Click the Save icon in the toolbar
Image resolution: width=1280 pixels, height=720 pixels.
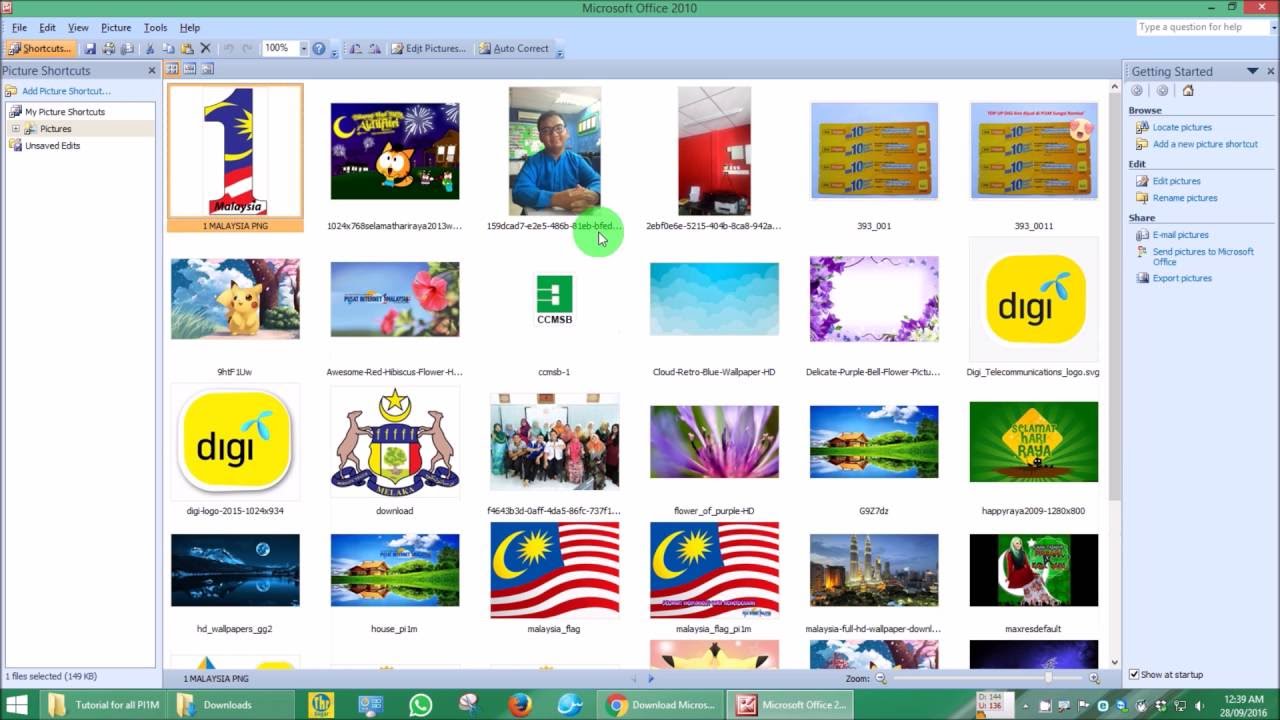pyautogui.click(x=90, y=48)
